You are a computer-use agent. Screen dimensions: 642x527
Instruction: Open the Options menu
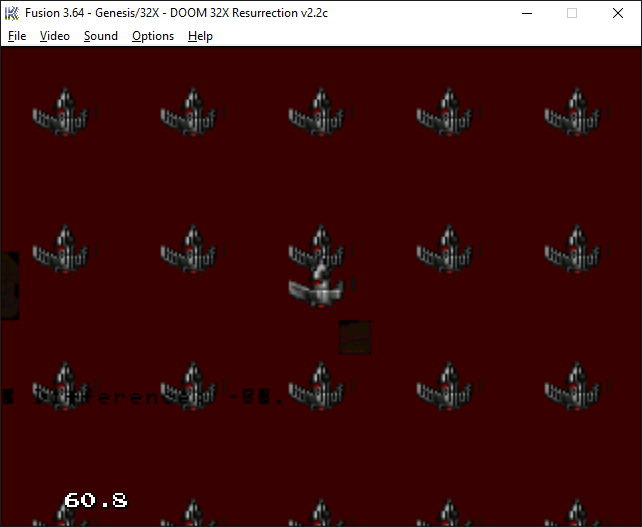(153, 36)
